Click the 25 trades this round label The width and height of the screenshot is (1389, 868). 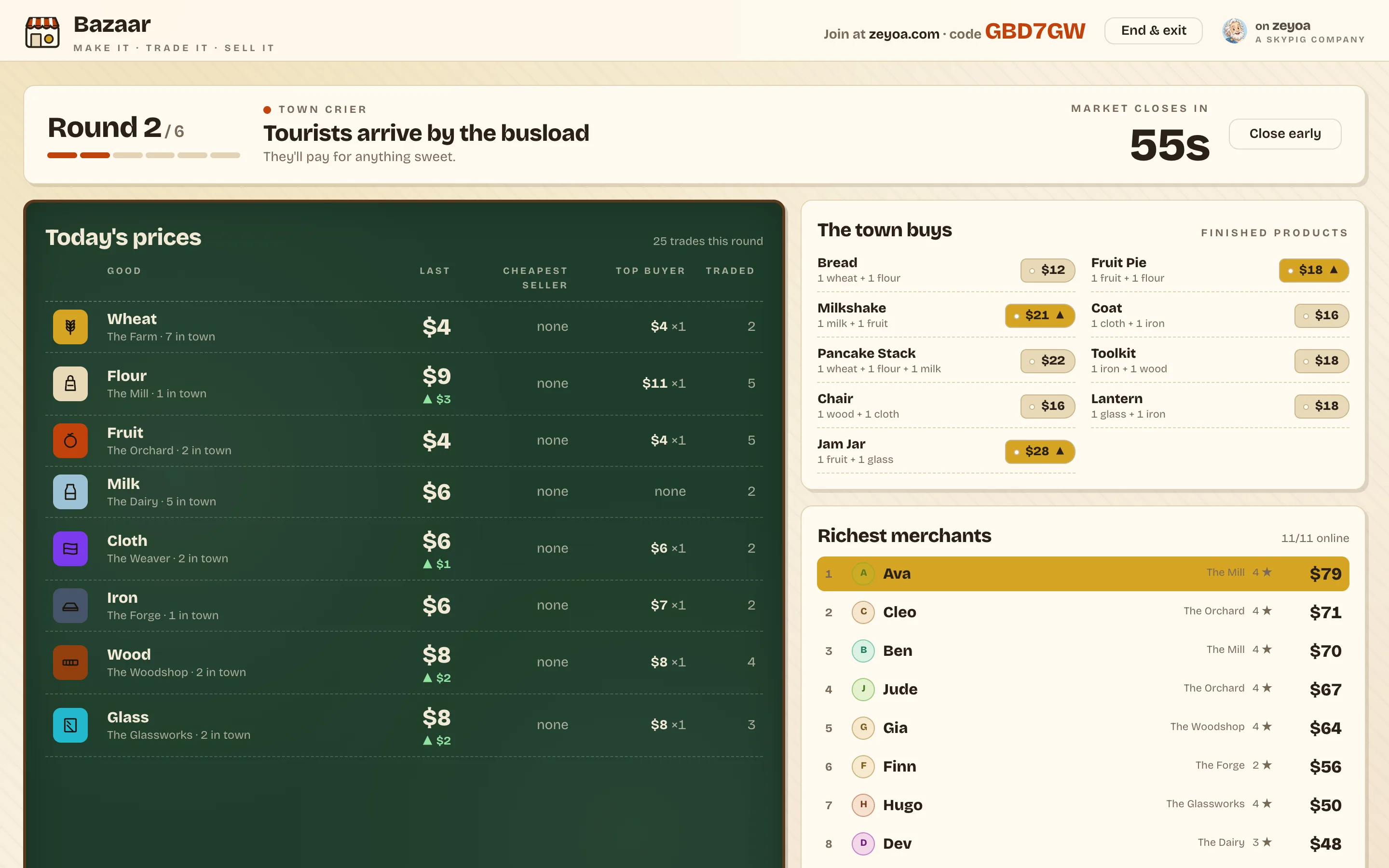(708, 241)
